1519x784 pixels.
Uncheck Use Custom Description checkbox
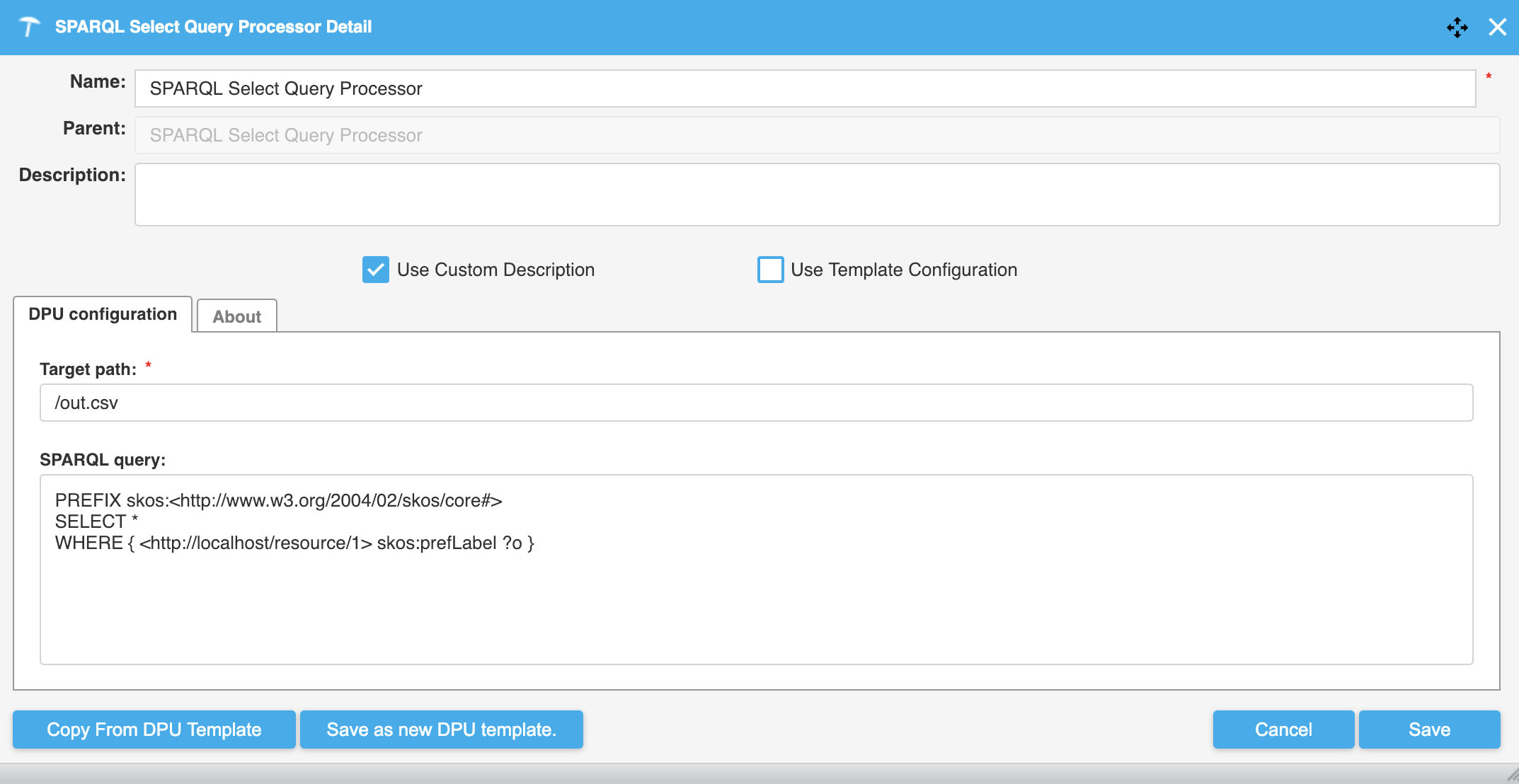coord(375,270)
